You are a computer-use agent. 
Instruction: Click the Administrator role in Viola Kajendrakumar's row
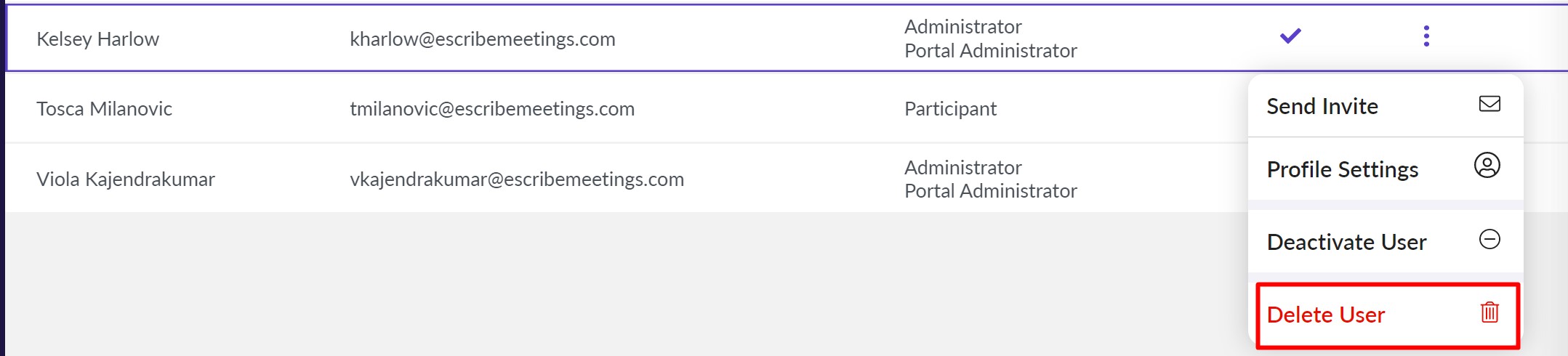pyautogui.click(x=962, y=168)
